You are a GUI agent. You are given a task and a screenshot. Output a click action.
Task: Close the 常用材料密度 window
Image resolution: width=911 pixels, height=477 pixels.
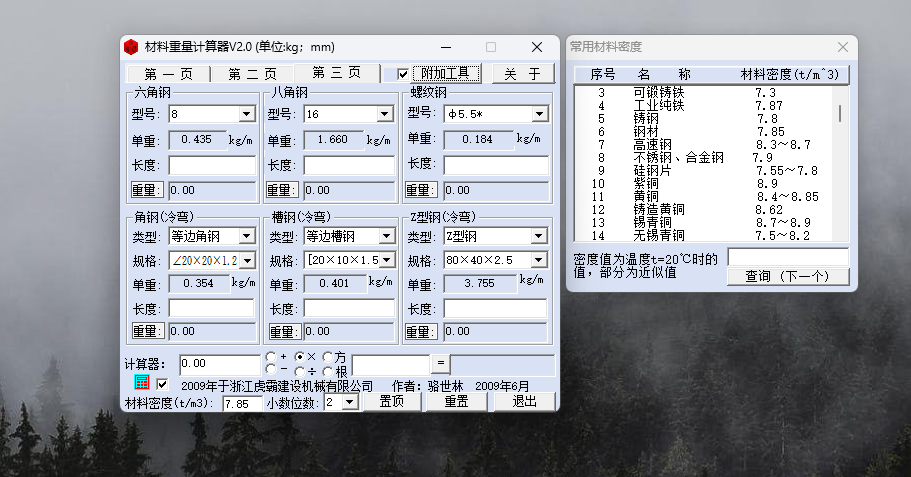point(842,47)
